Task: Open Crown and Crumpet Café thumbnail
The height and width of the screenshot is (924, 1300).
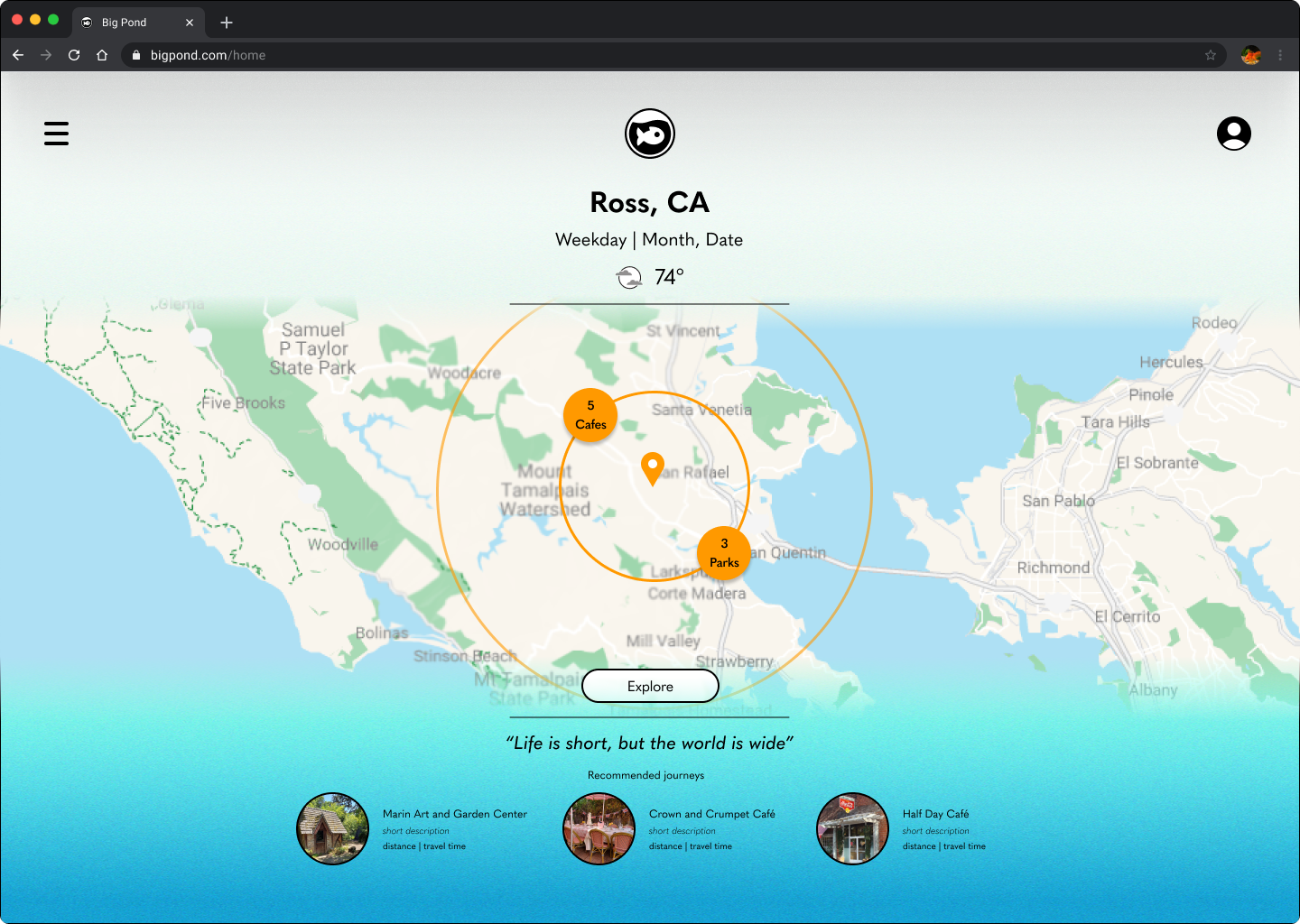Action: coord(599,828)
